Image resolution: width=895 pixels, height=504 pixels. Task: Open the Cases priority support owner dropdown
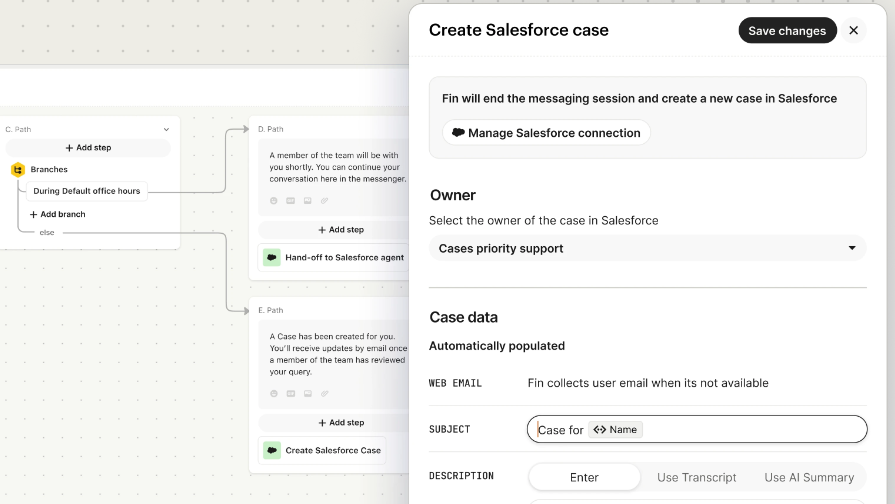(x=647, y=248)
